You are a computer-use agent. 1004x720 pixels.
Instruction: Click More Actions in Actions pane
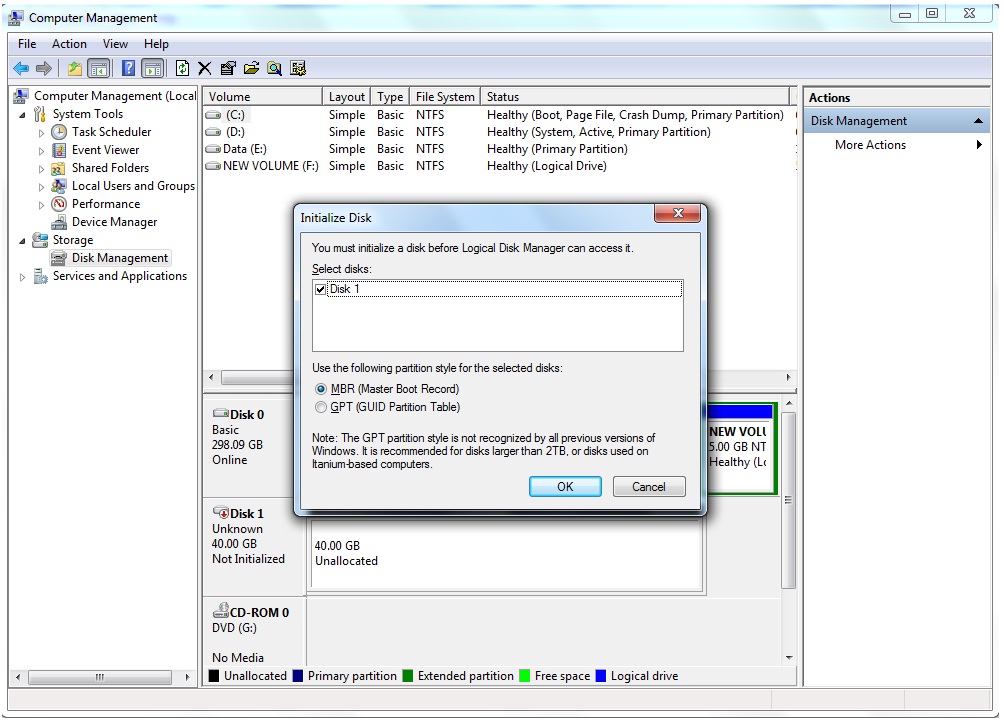coord(870,145)
